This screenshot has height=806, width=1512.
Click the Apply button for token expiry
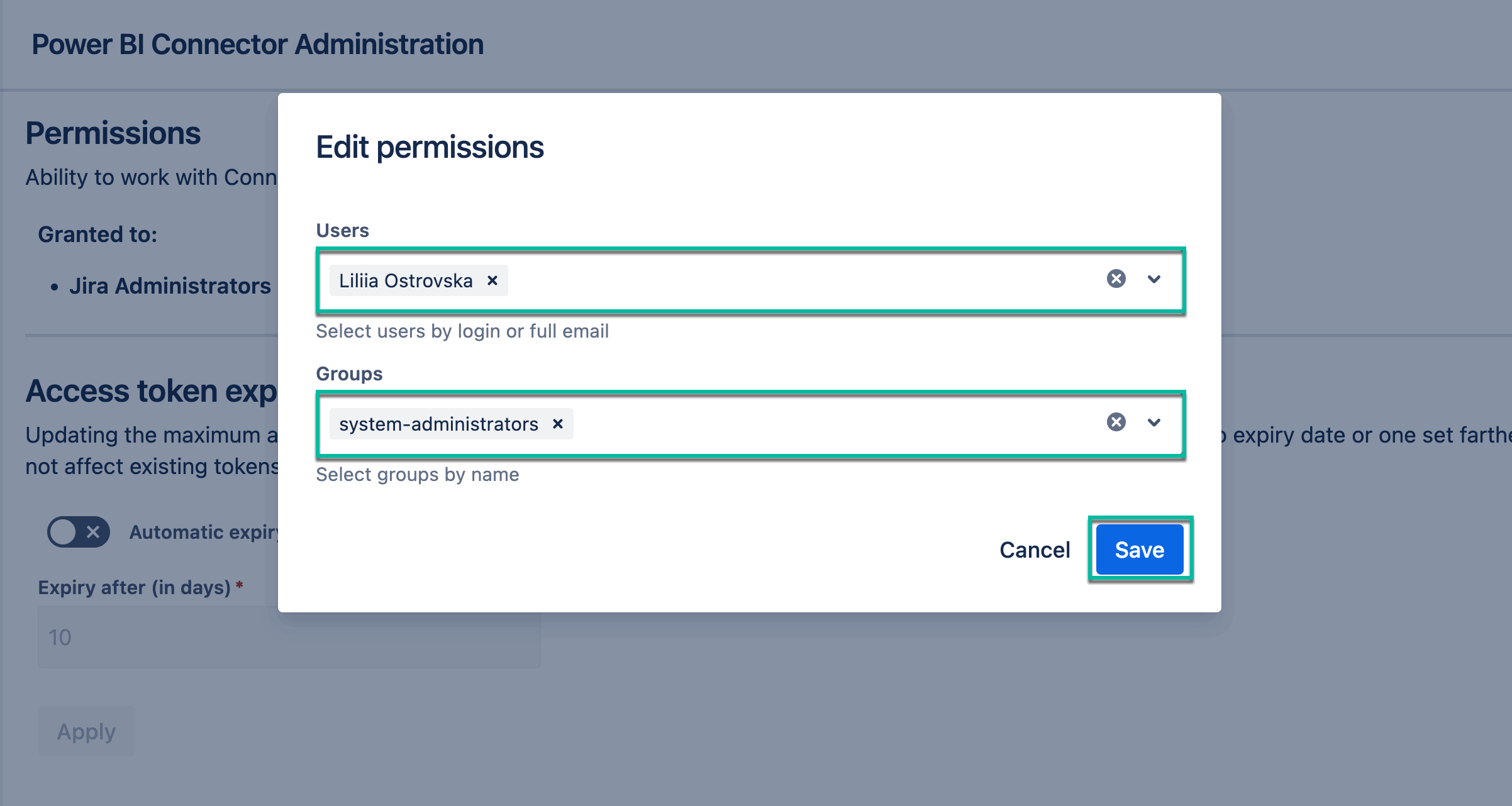86,731
